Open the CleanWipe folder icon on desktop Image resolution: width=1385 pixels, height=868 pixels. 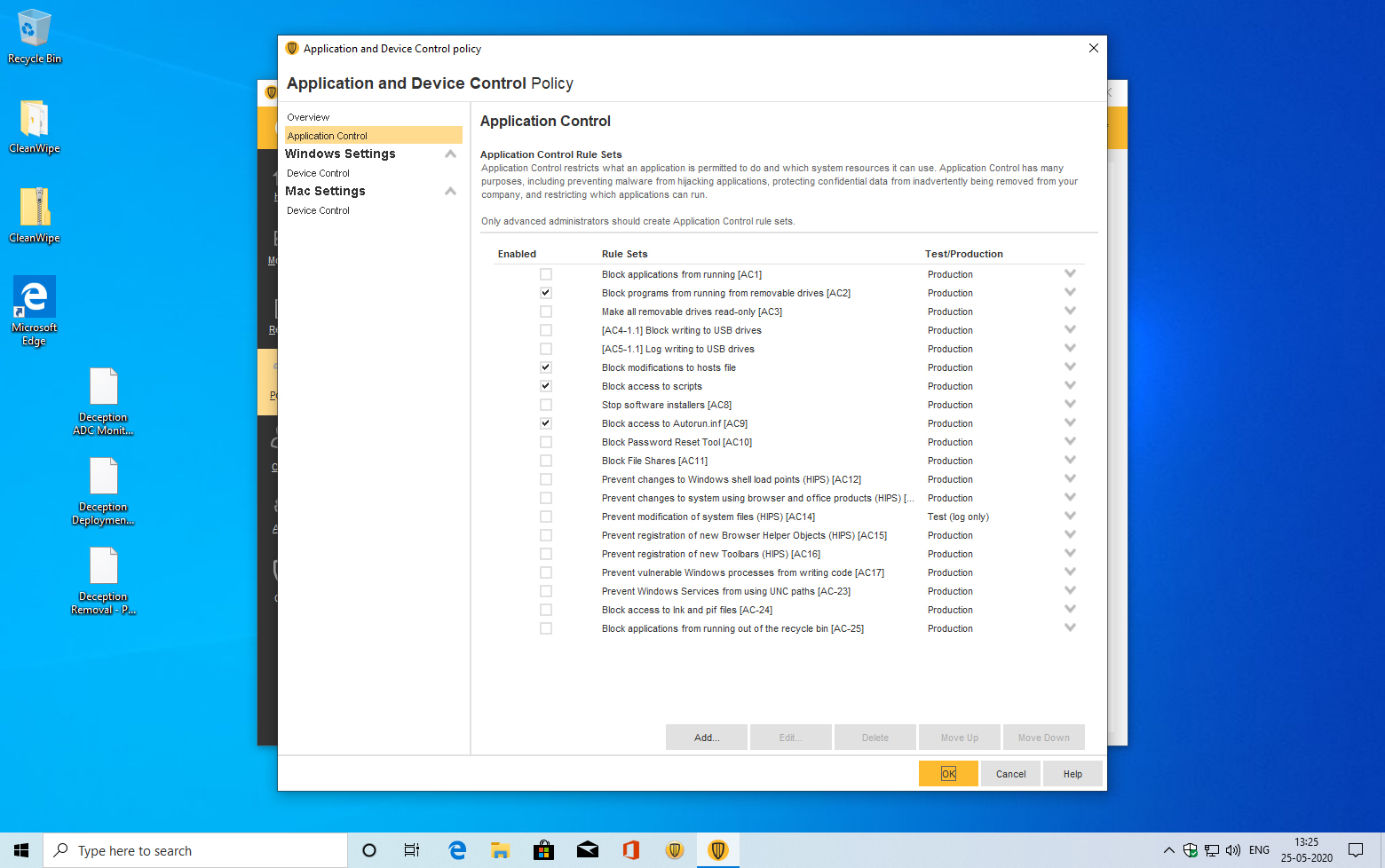coord(35,126)
